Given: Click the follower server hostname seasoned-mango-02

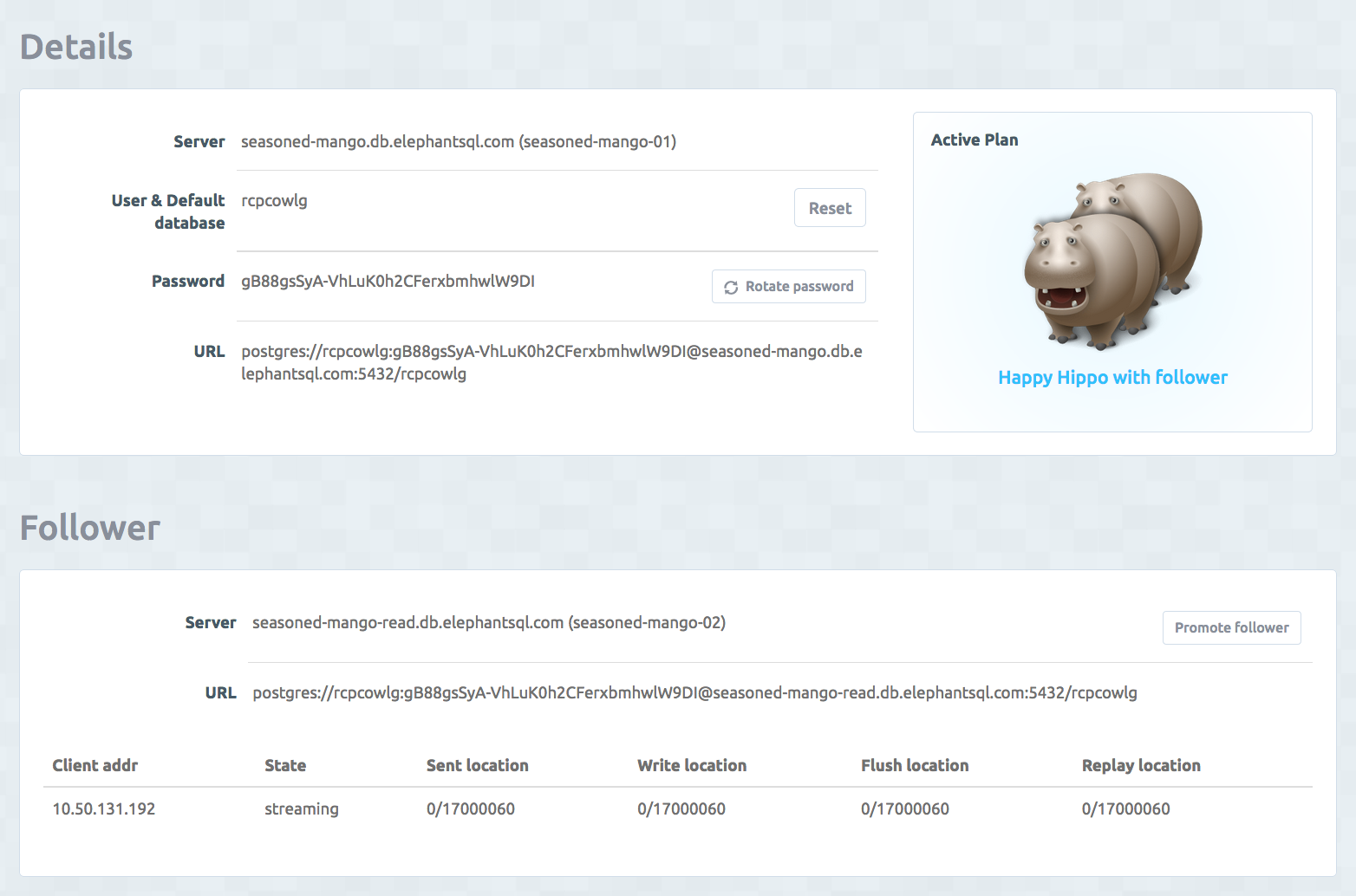Looking at the screenshot, I should point(488,623).
